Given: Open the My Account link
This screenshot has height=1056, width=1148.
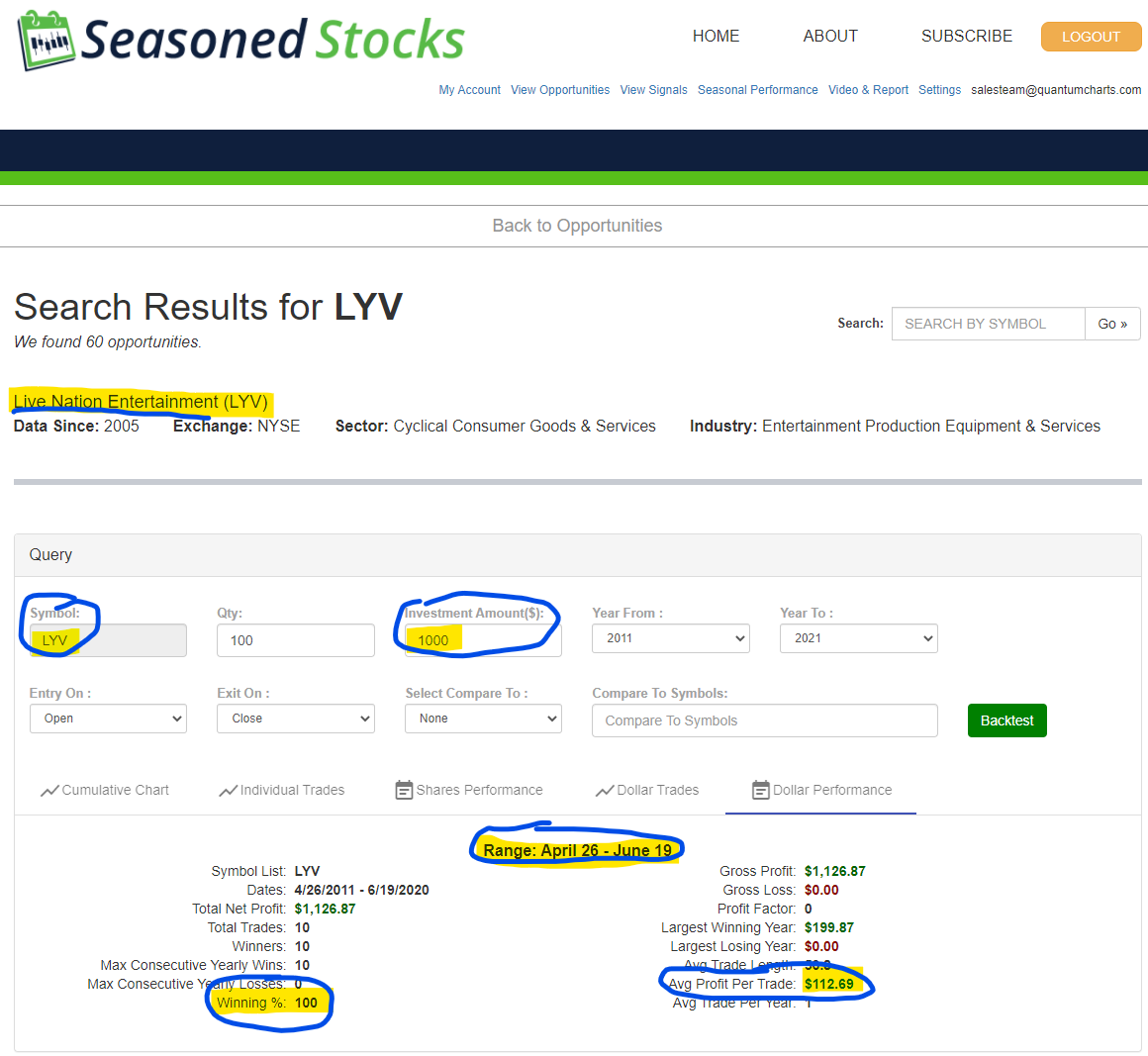Looking at the screenshot, I should 469,89.
